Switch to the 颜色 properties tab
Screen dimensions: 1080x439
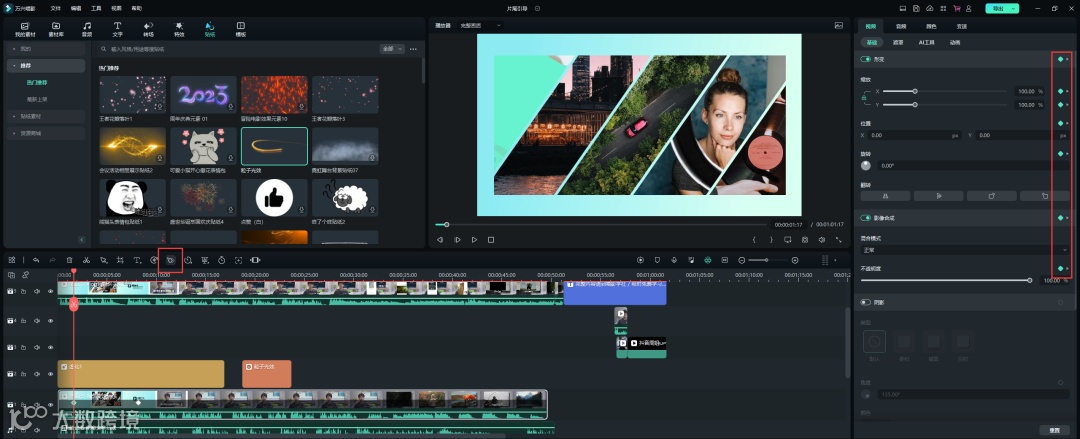click(931, 26)
